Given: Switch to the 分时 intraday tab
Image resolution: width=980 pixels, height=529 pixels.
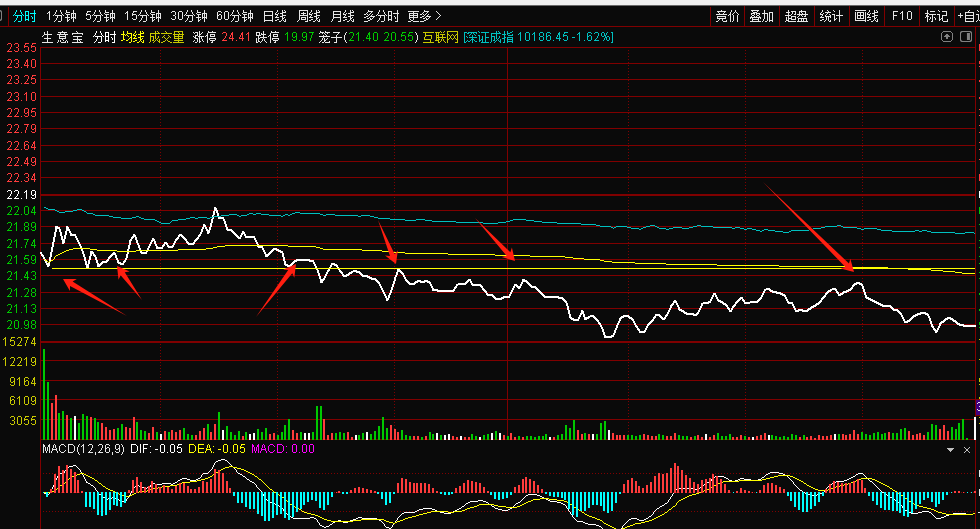Looking at the screenshot, I should click(x=24, y=16).
